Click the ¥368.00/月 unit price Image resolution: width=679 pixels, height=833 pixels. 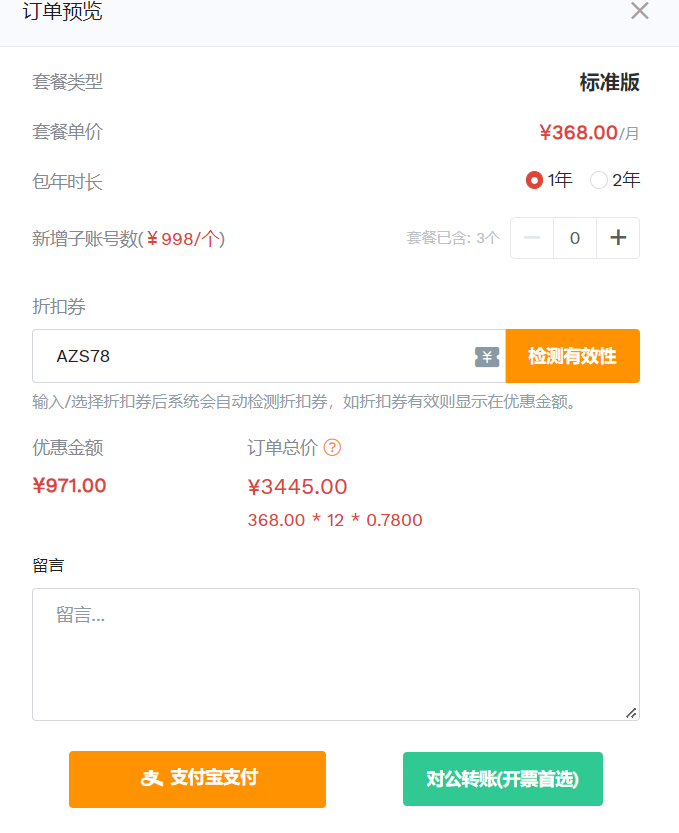[x=588, y=133]
